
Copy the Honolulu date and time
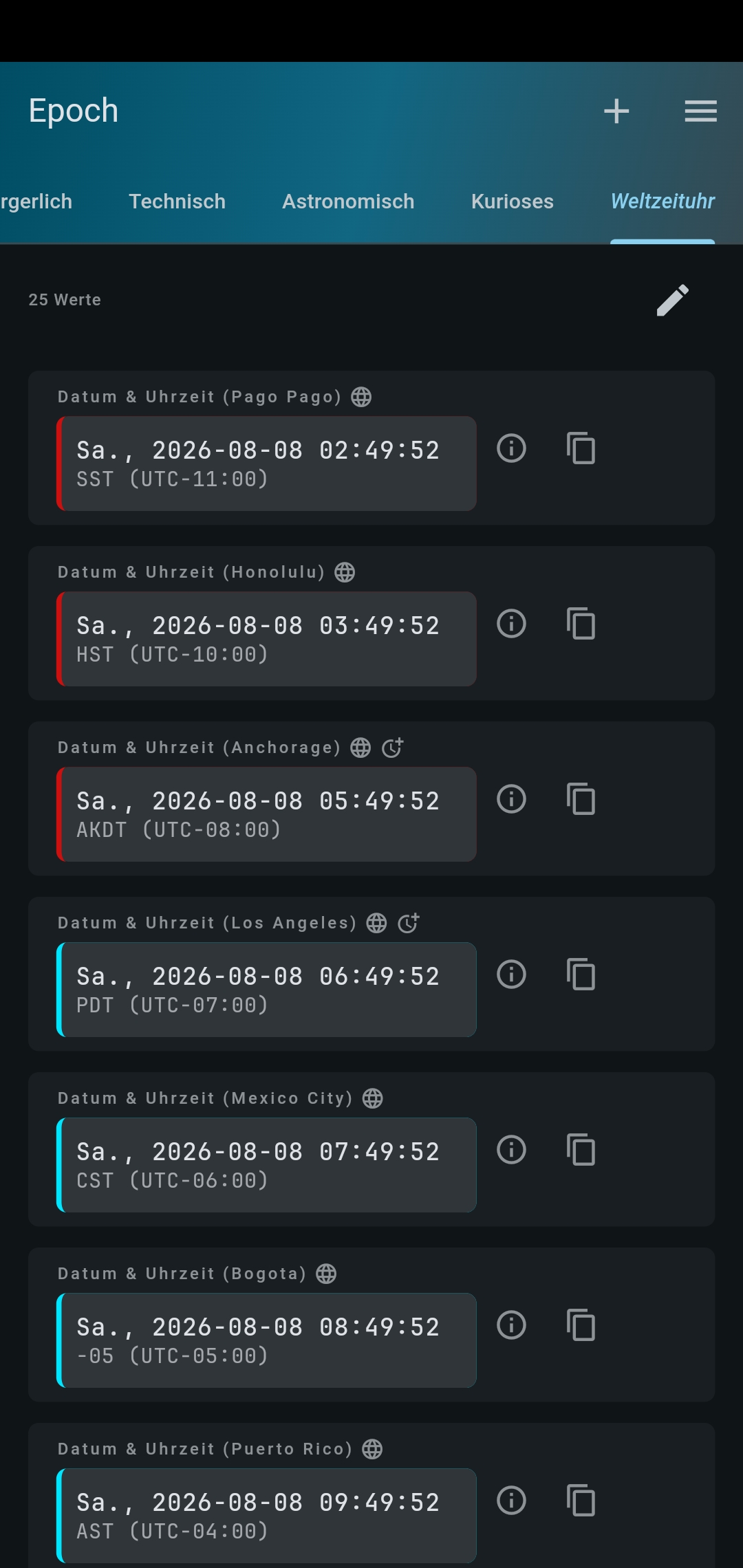coord(581,624)
